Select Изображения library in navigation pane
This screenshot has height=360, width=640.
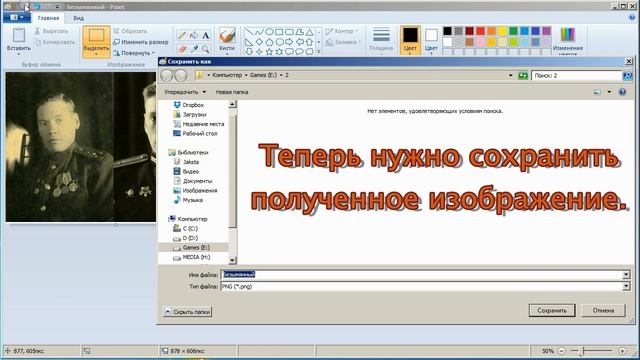click(195, 191)
